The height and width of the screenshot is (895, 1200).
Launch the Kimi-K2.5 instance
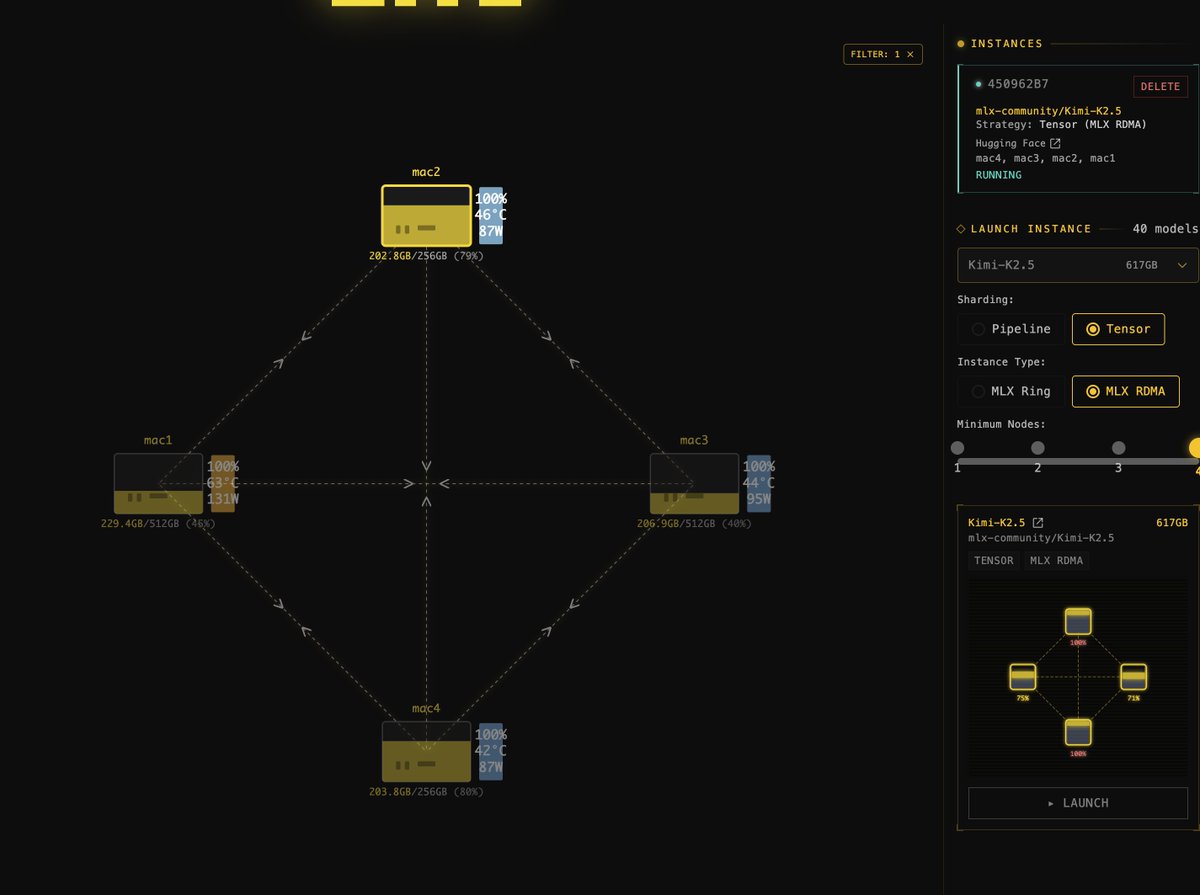(x=1077, y=803)
